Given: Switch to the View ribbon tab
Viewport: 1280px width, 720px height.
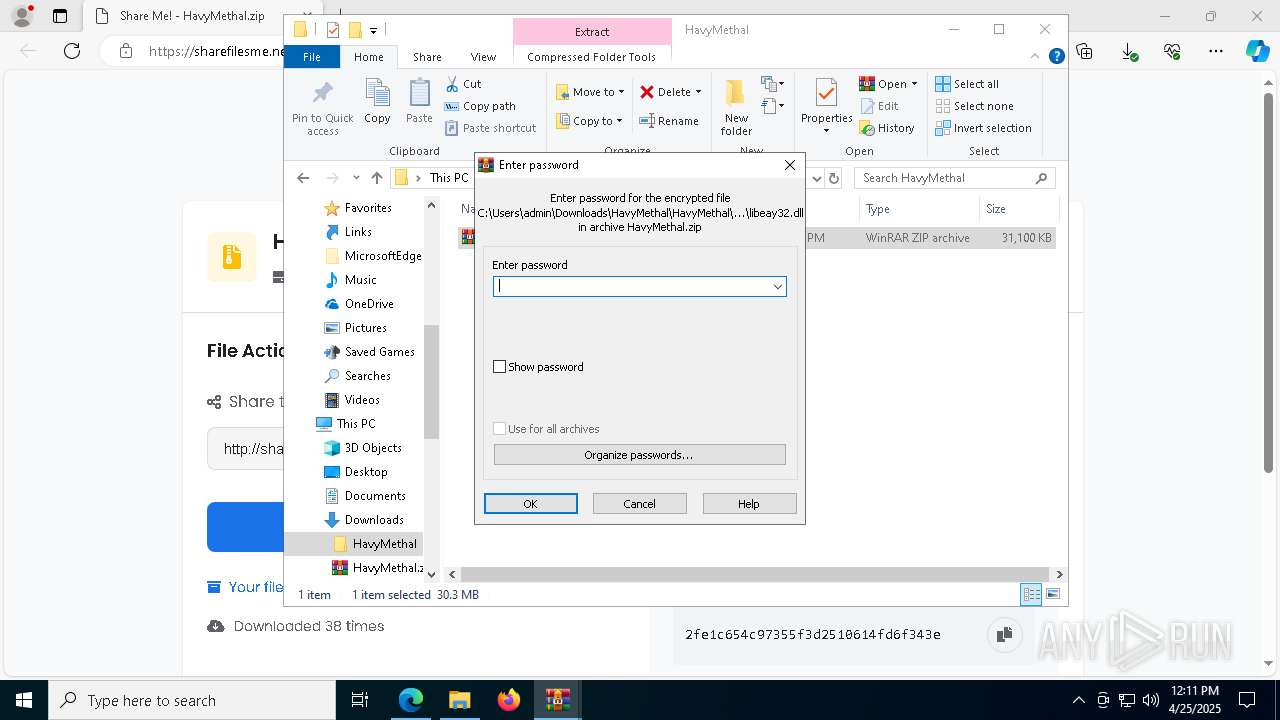Looking at the screenshot, I should click(x=483, y=57).
